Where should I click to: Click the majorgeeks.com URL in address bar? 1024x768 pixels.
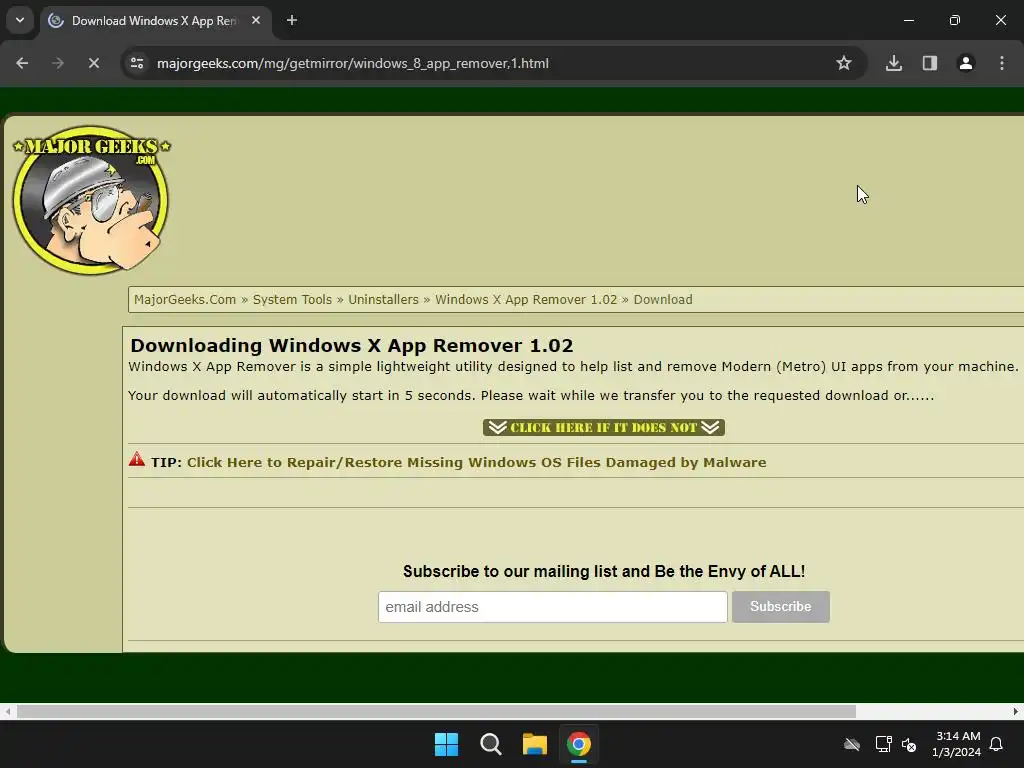point(353,63)
